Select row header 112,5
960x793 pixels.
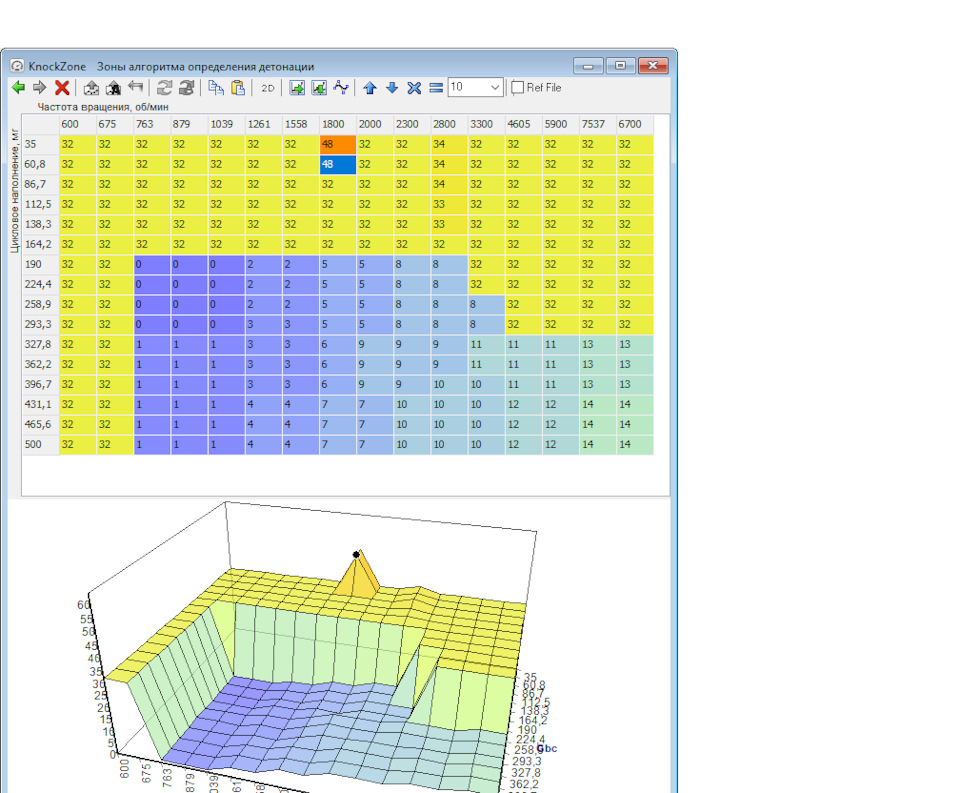[40, 205]
